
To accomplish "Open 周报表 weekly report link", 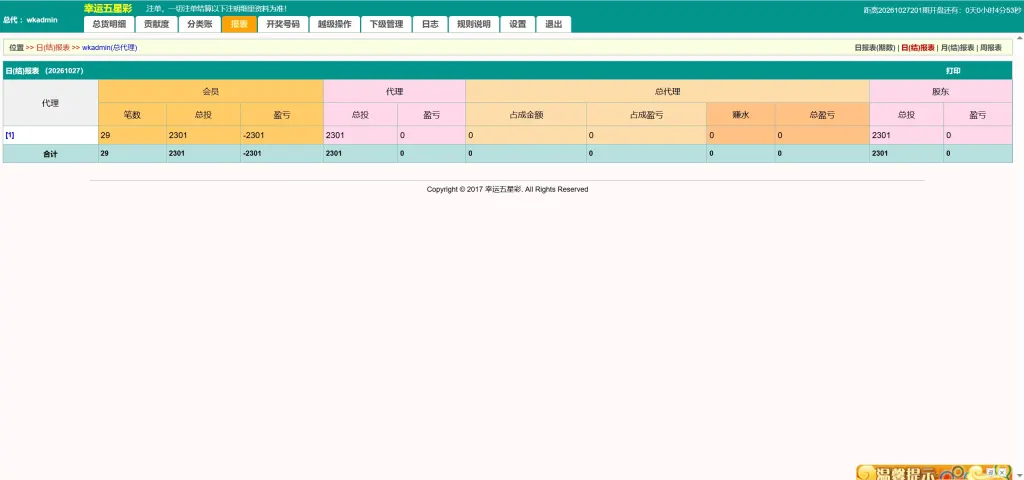I will tap(990, 48).
